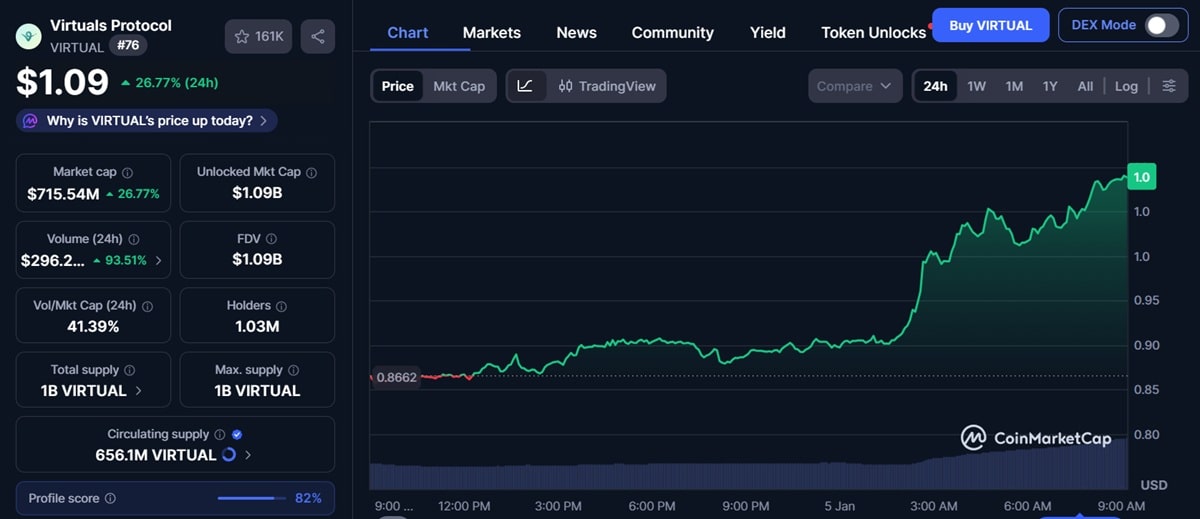1200x519 pixels.
Task: Click Market cap info icon
Action: point(127,172)
